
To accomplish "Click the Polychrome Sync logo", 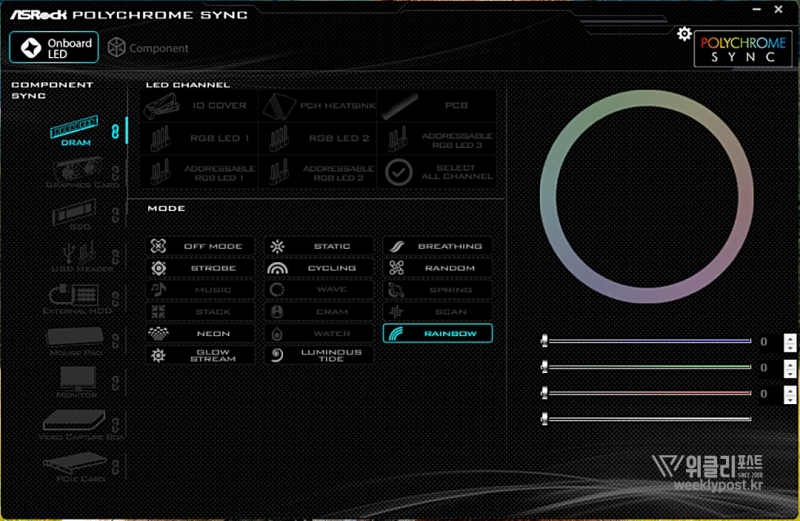I will coord(743,49).
